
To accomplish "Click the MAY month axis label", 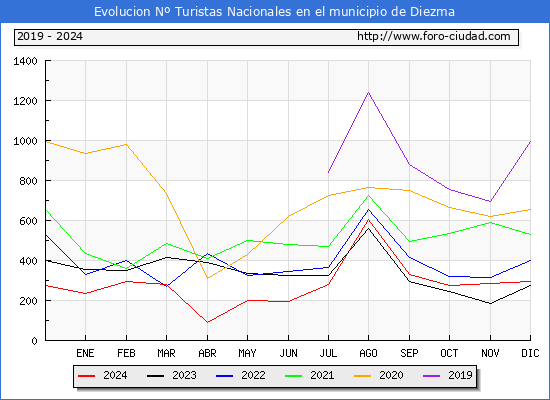I will 247,353.
